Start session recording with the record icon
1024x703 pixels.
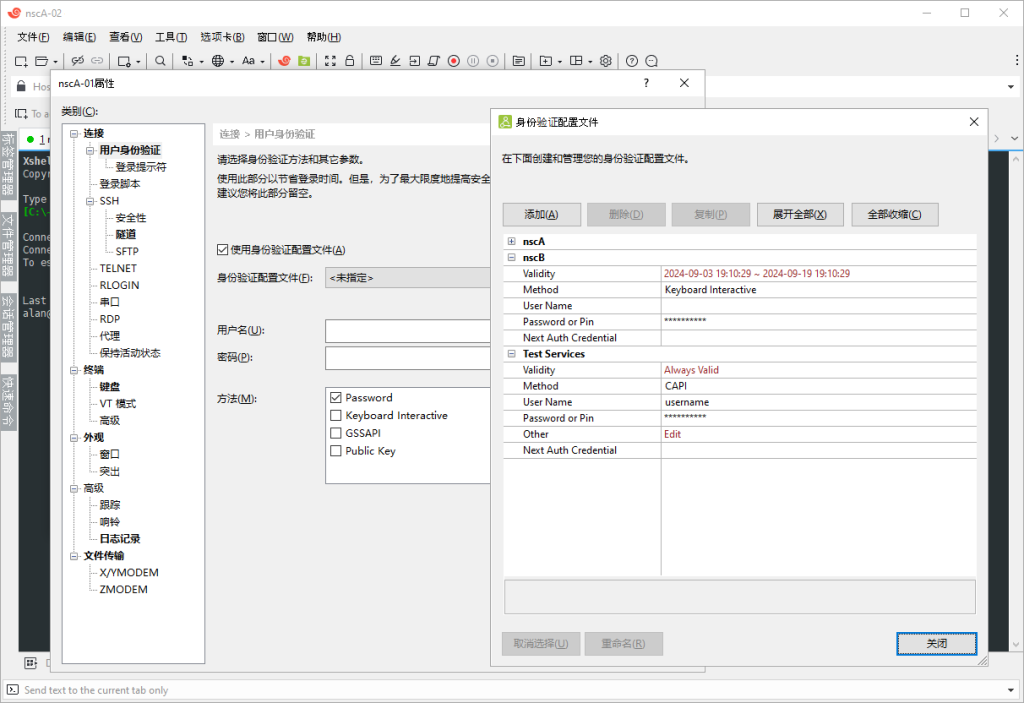454,60
